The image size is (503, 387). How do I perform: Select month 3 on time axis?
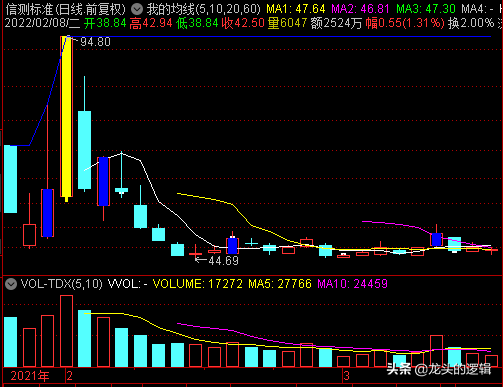(347, 376)
